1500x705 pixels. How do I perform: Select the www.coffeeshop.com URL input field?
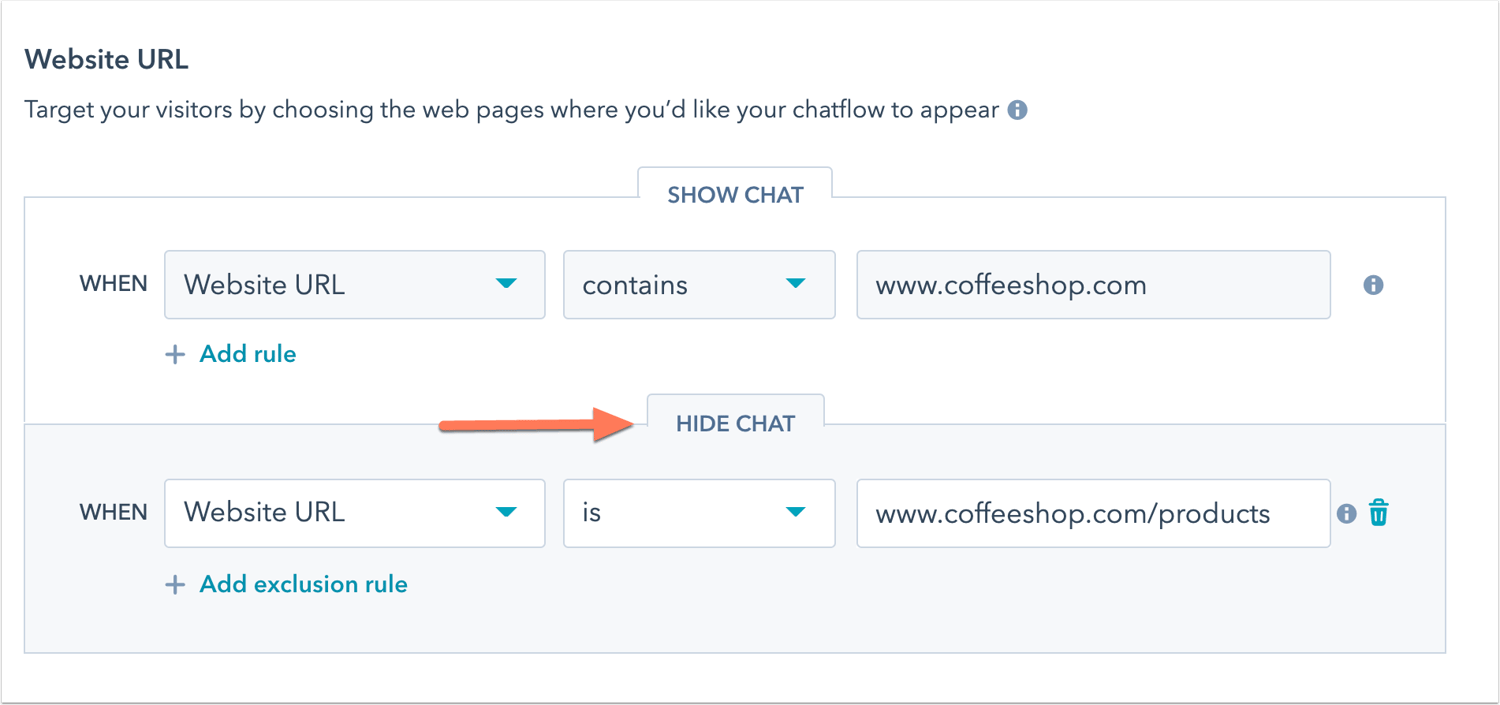click(1093, 284)
